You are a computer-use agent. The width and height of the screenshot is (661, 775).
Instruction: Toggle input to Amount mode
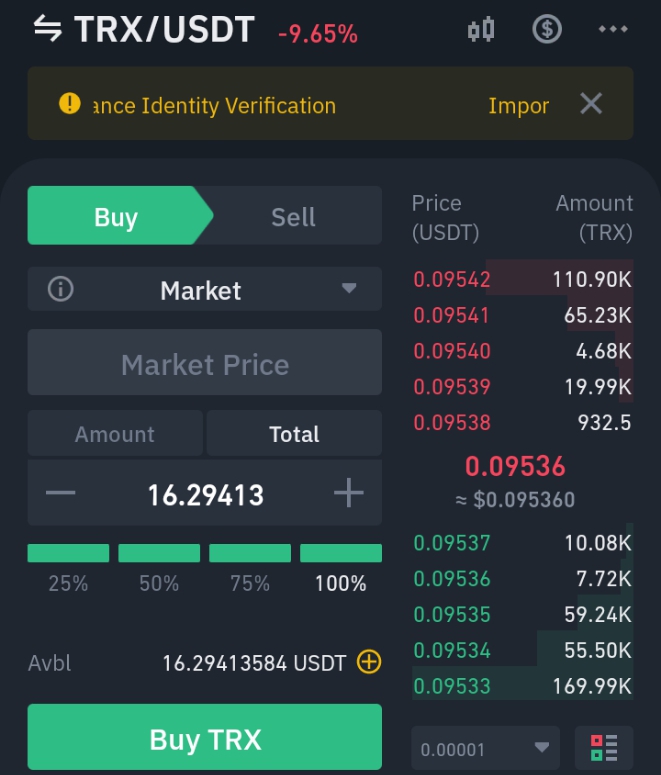pos(115,433)
